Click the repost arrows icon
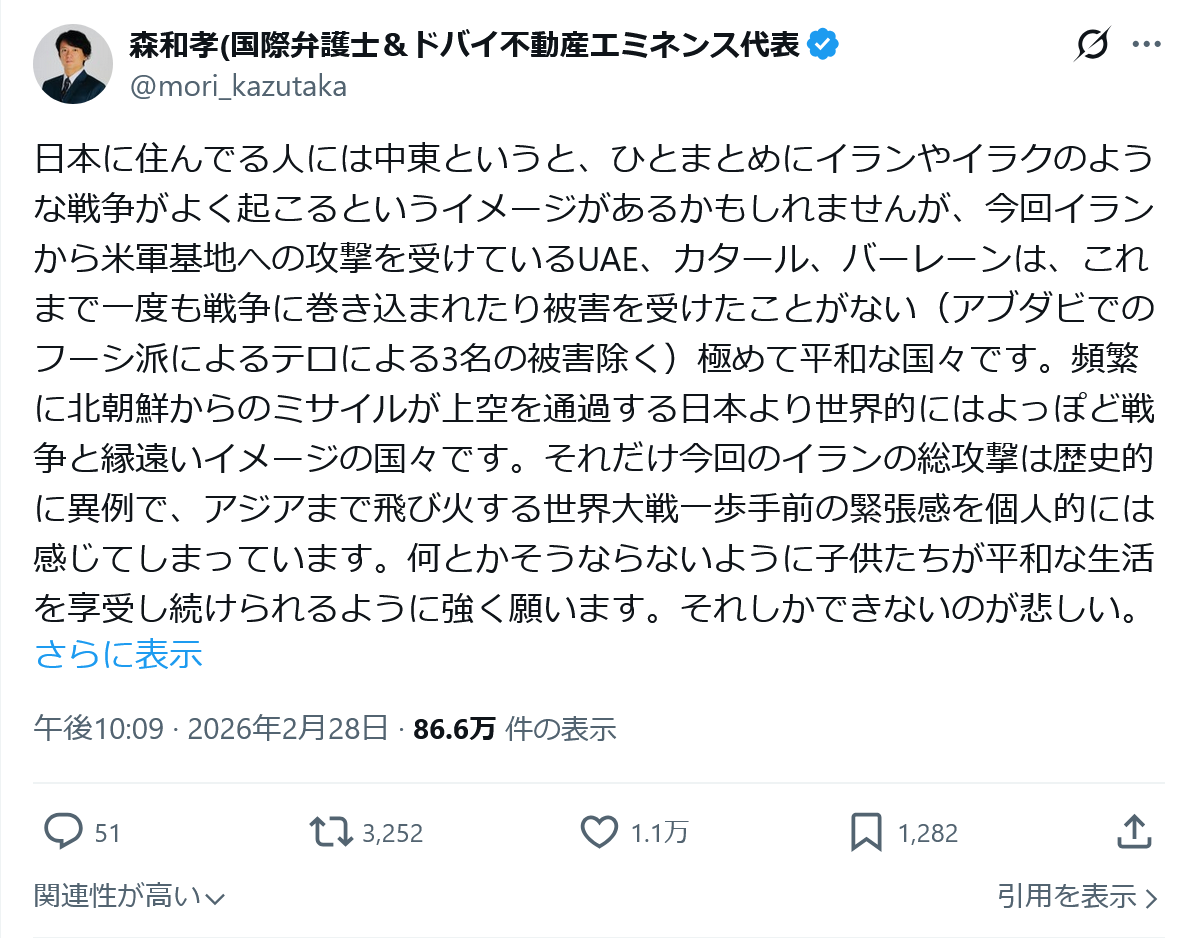The height and width of the screenshot is (938, 1196). (x=329, y=832)
